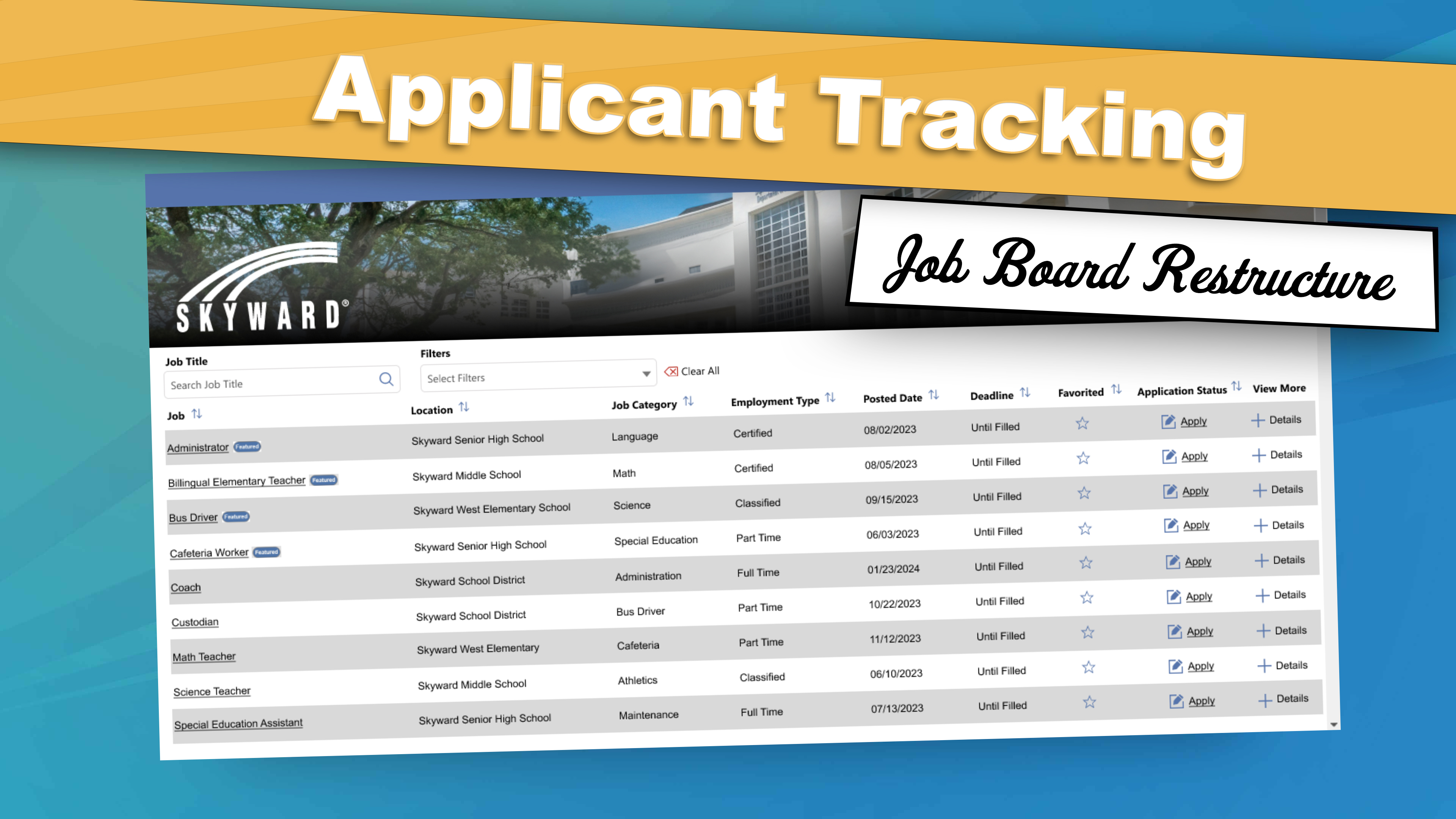Expand Details for the Billingual Elementary Teacher row
1456x819 pixels.
click(x=1277, y=455)
